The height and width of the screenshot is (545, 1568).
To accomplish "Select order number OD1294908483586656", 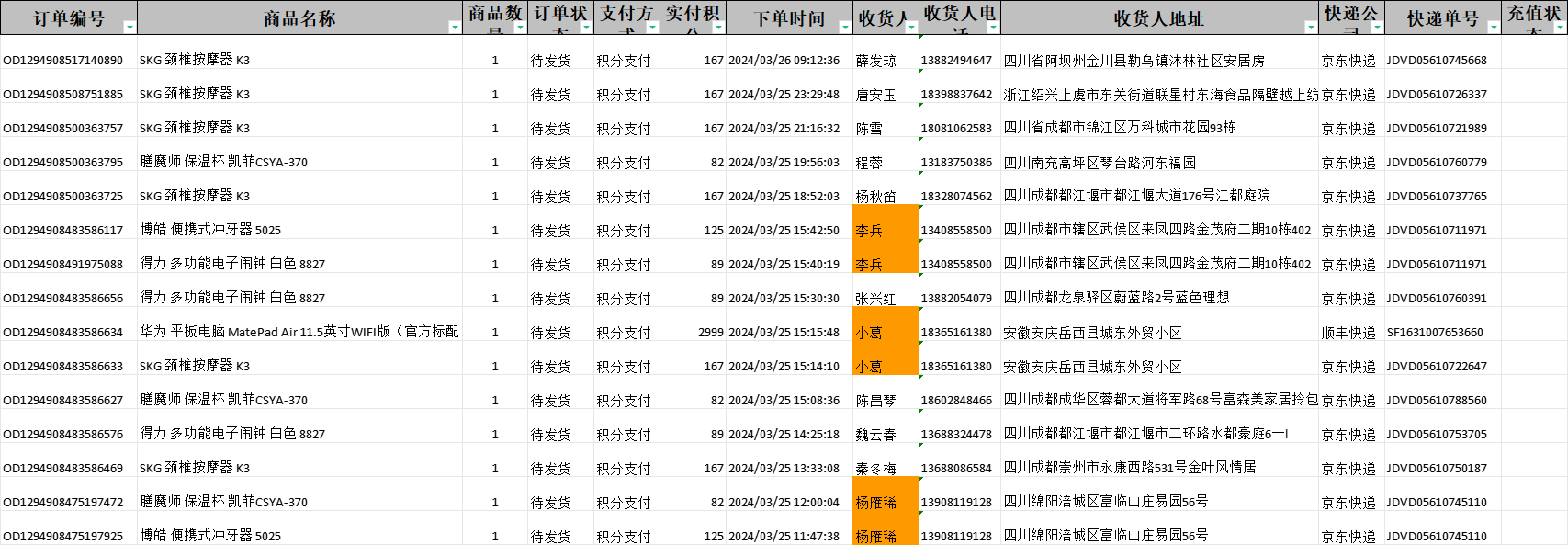I will click(x=63, y=299).
